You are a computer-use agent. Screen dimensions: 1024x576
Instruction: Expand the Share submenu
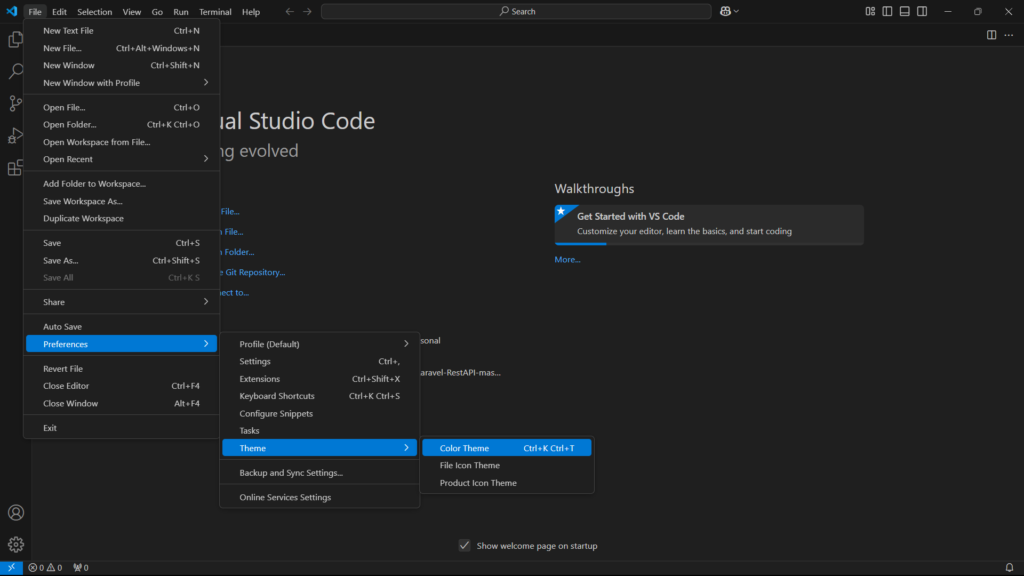pos(121,302)
